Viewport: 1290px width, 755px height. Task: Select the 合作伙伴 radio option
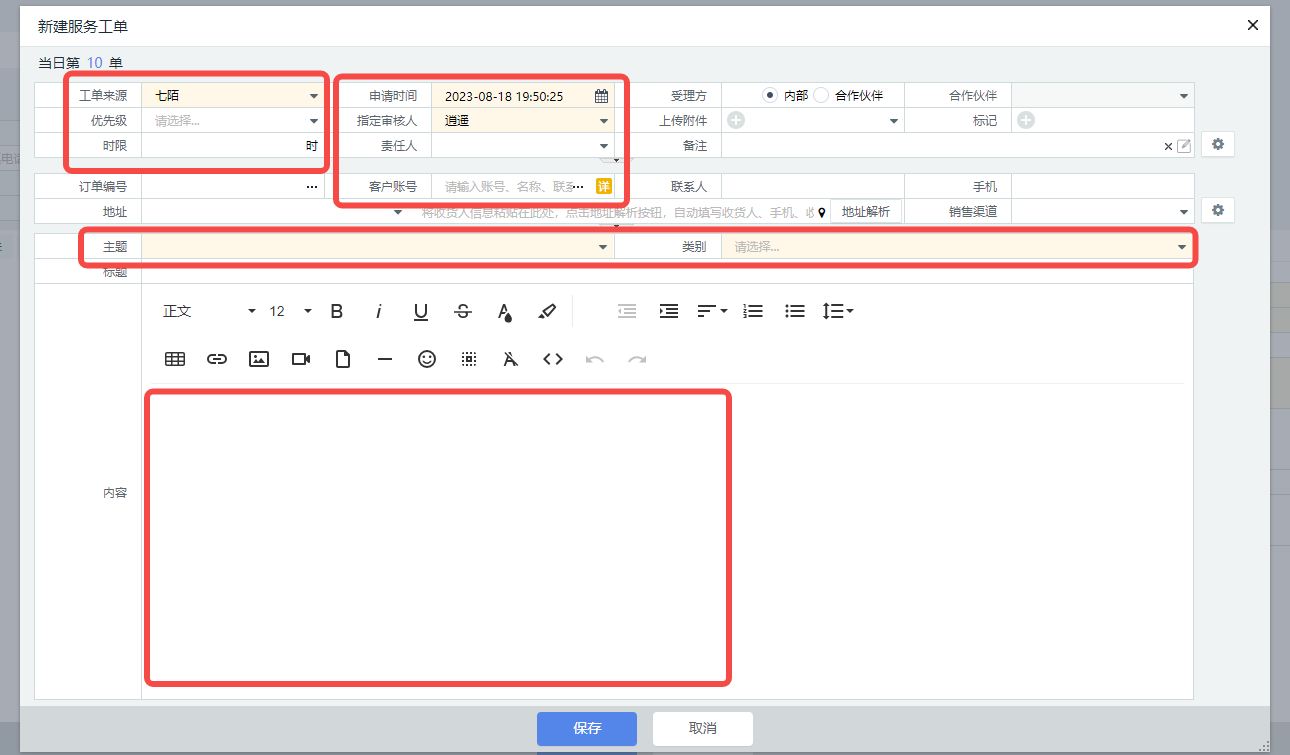(822, 96)
